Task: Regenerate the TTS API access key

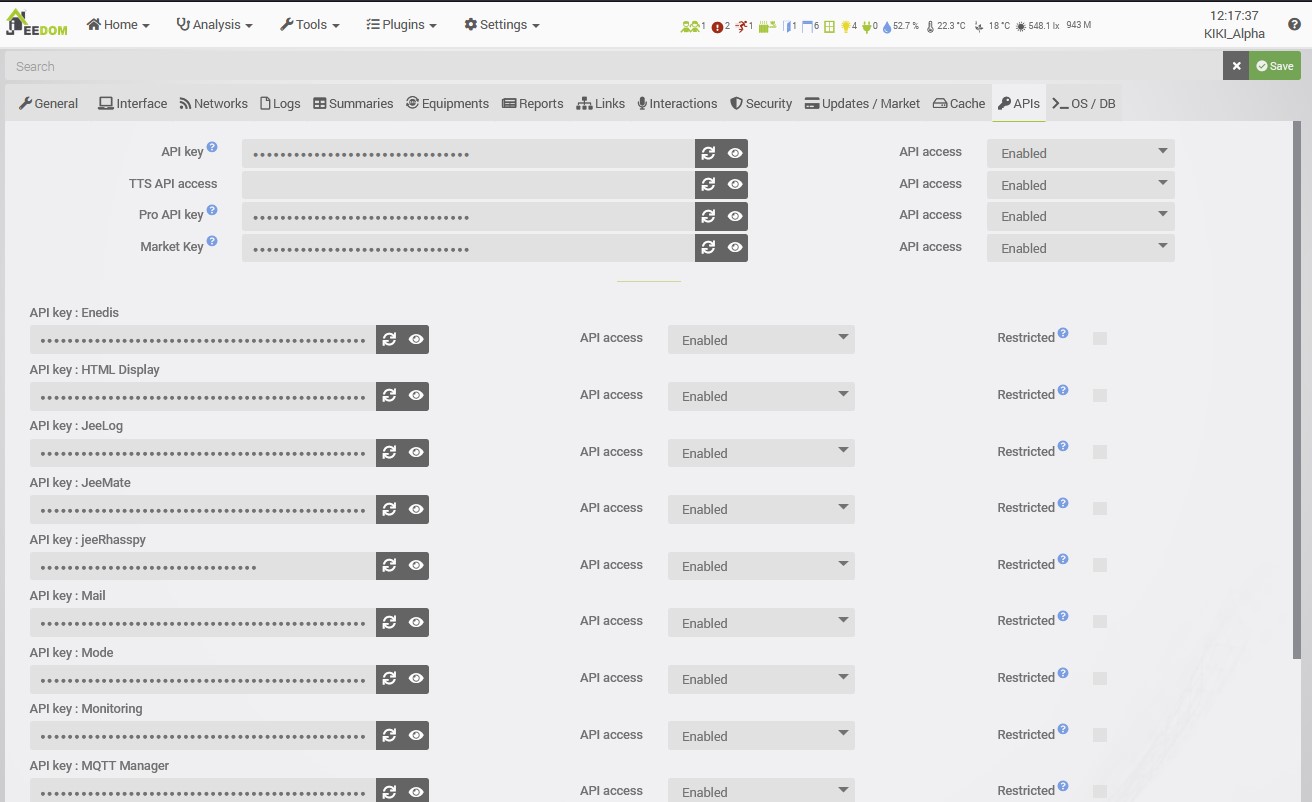Action: [x=708, y=185]
